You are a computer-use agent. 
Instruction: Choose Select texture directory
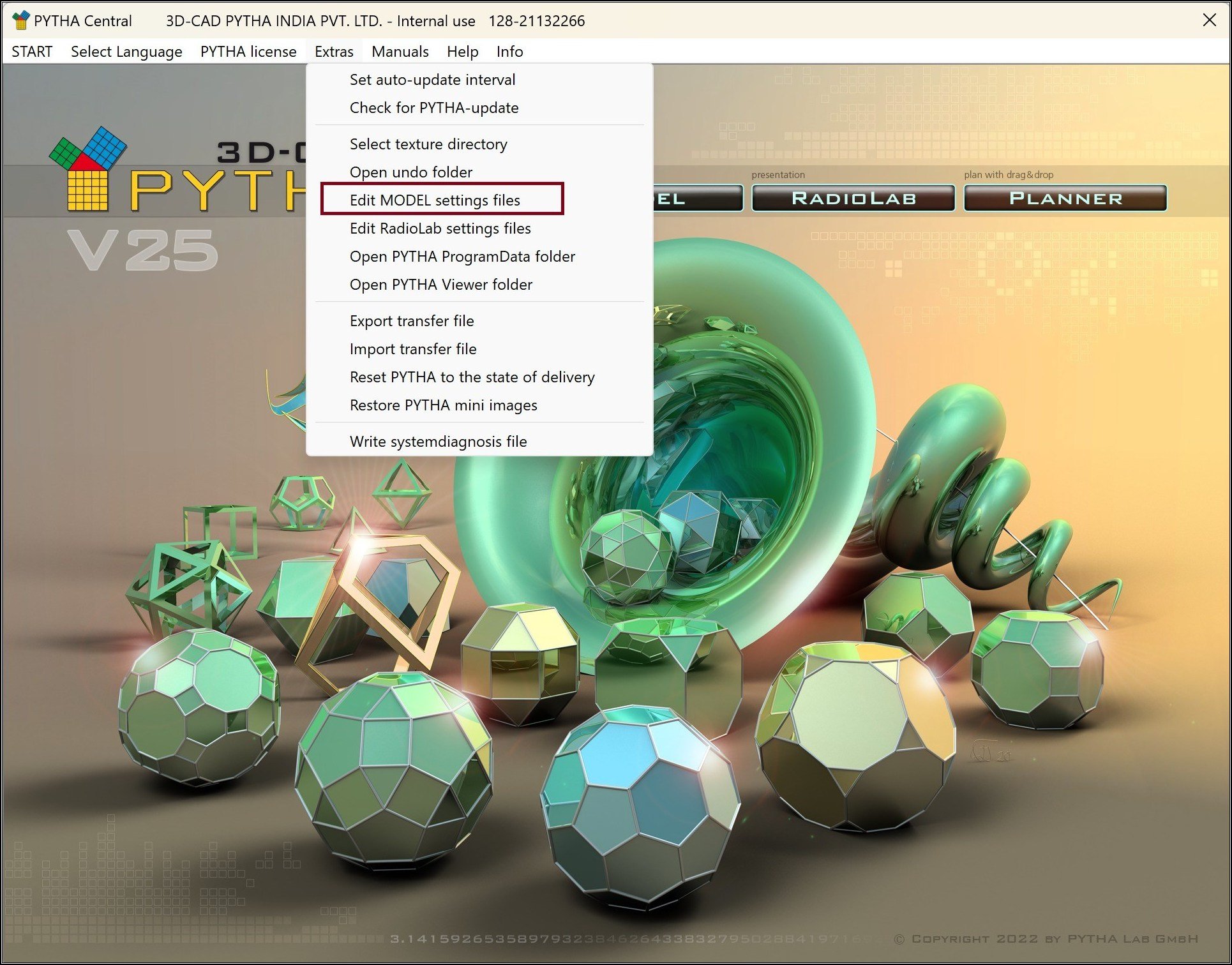click(x=479, y=144)
